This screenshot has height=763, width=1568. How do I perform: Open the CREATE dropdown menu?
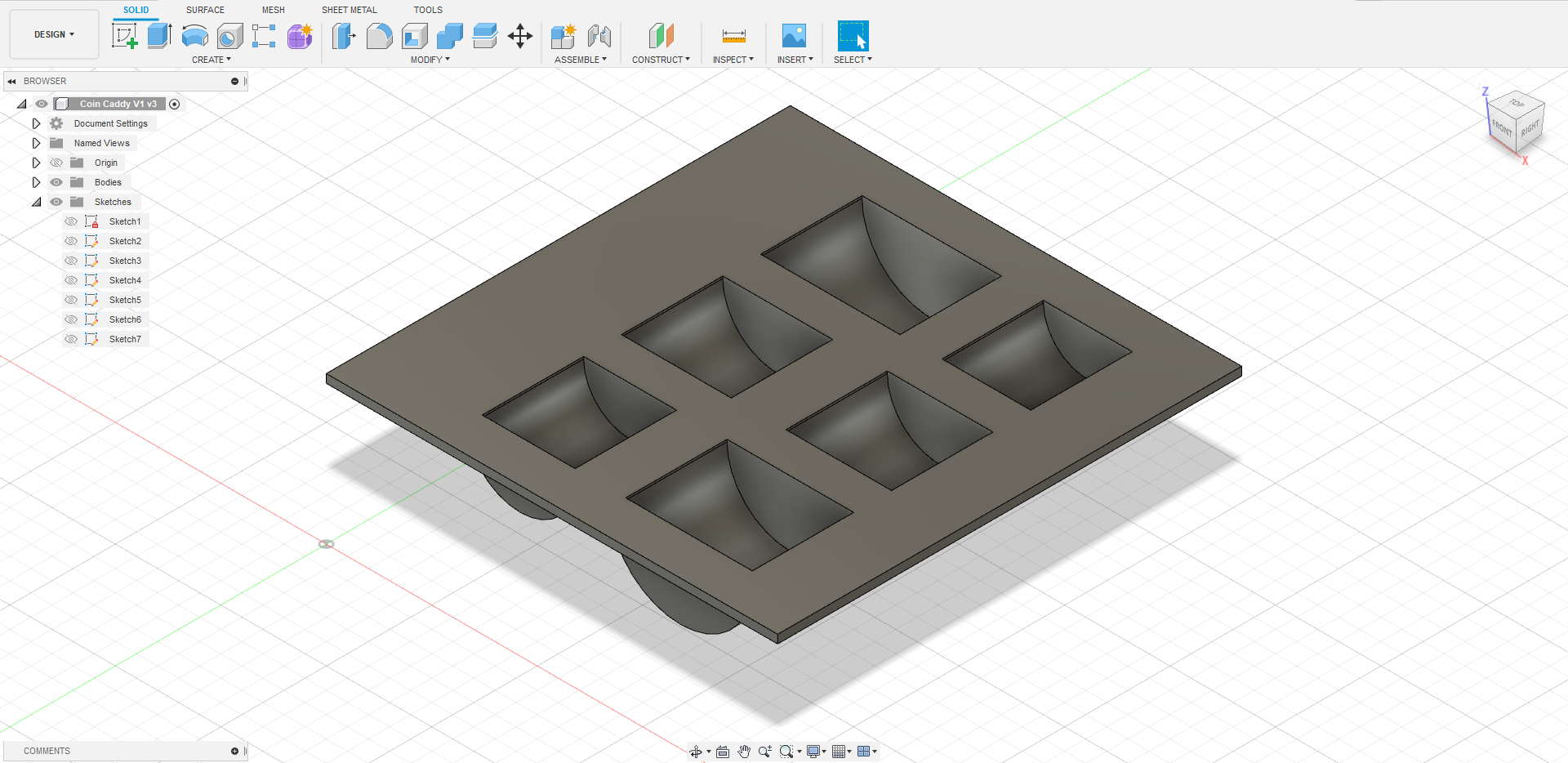[212, 60]
